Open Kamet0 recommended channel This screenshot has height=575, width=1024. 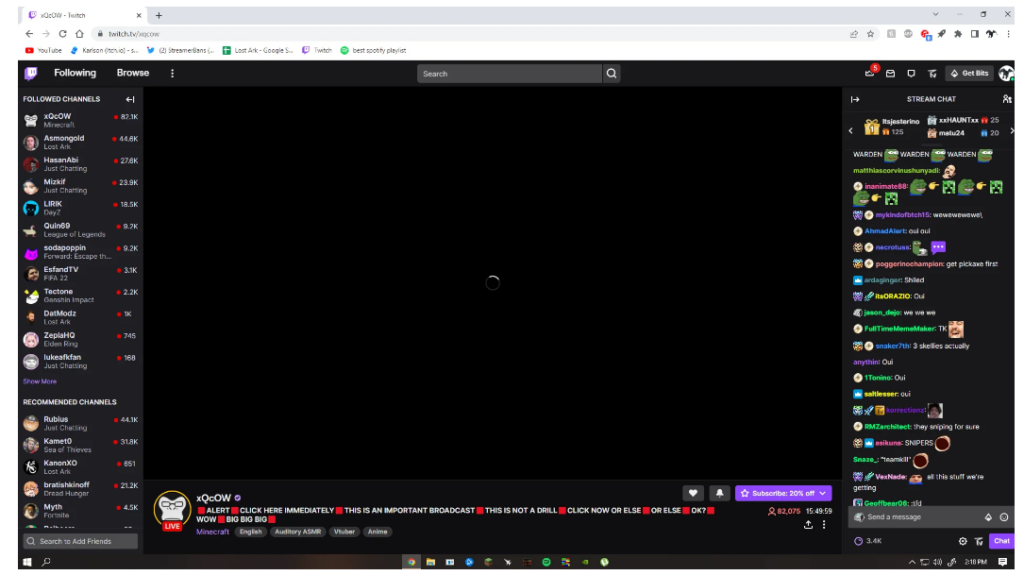pyautogui.click(x=80, y=445)
